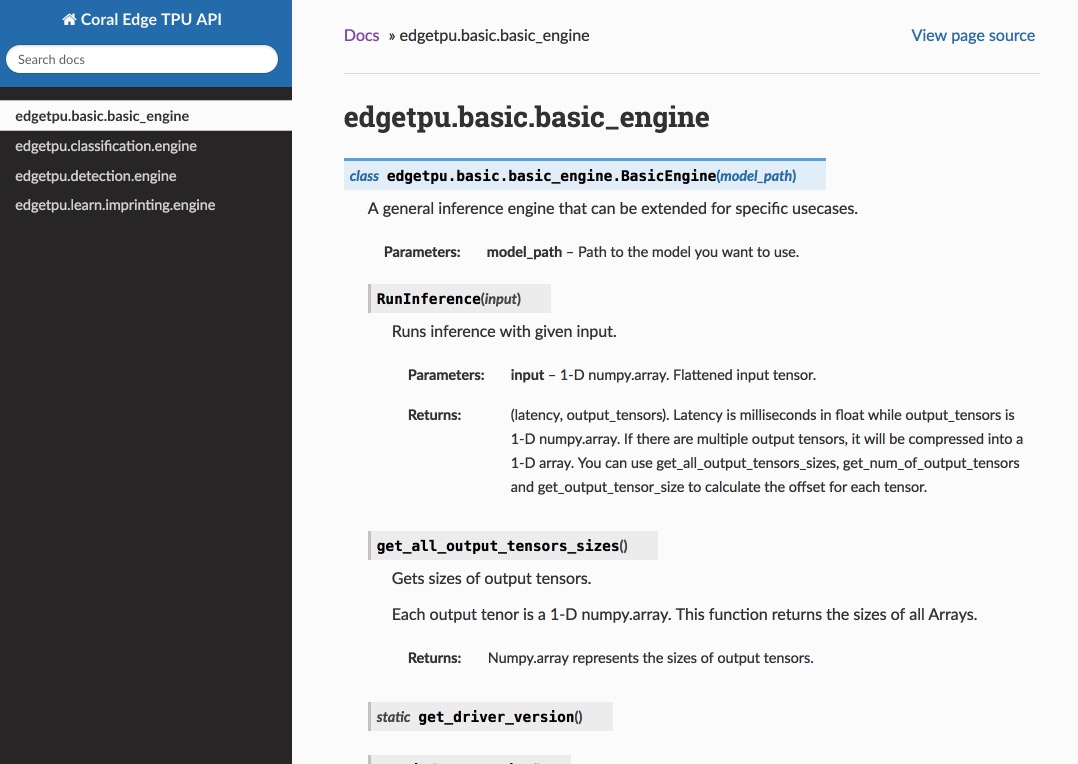Click the model_path argument in the class signature
Image resolution: width=1078 pixels, height=764 pixels.
(756, 176)
